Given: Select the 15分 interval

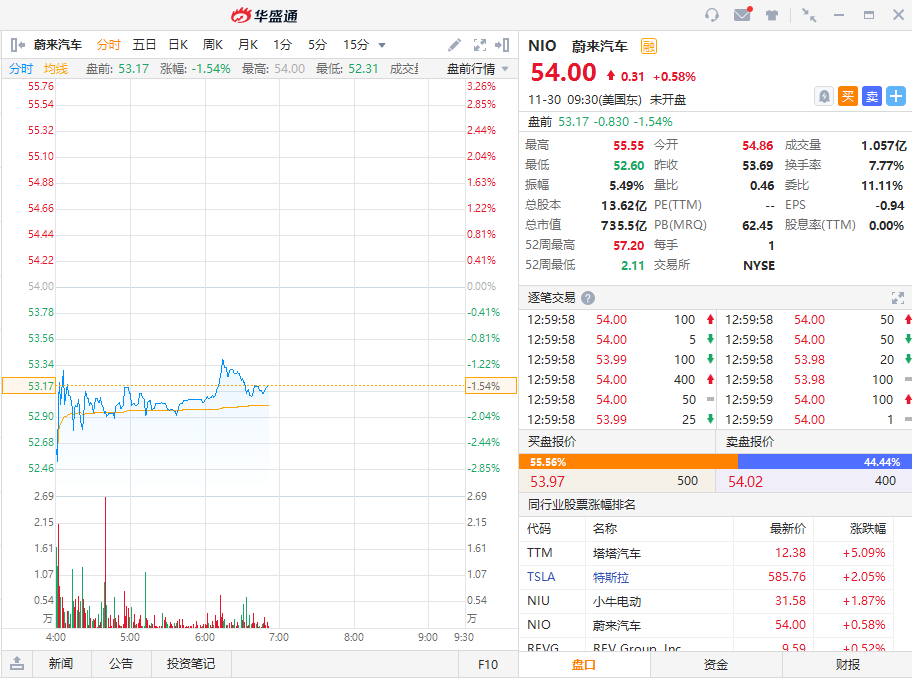Looking at the screenshot, I should pos(356,45).
